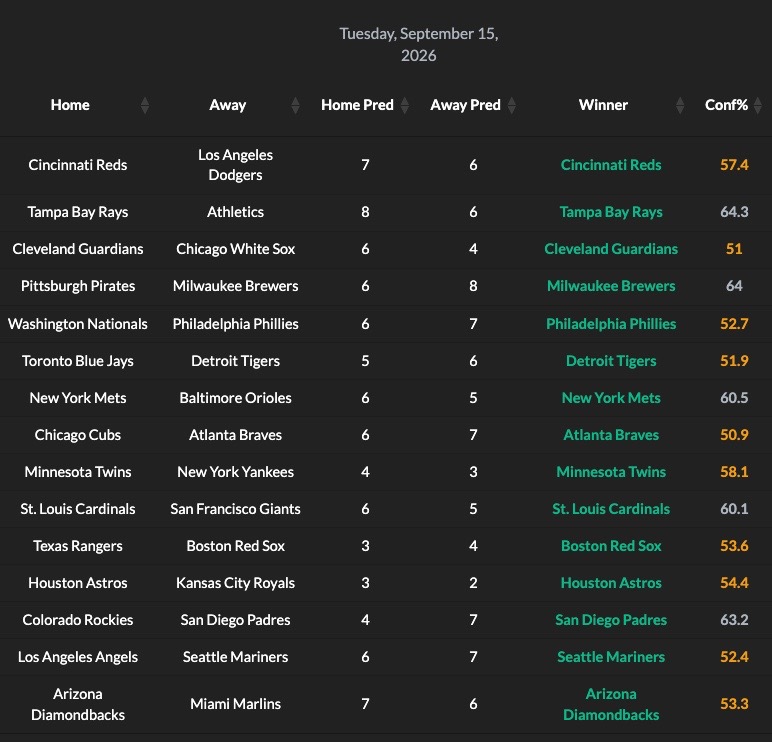The height and width of the screenshot is (742, 772).
Task: Click Philadelphia Phillies winner cell
Action: (x=611, y=324)
